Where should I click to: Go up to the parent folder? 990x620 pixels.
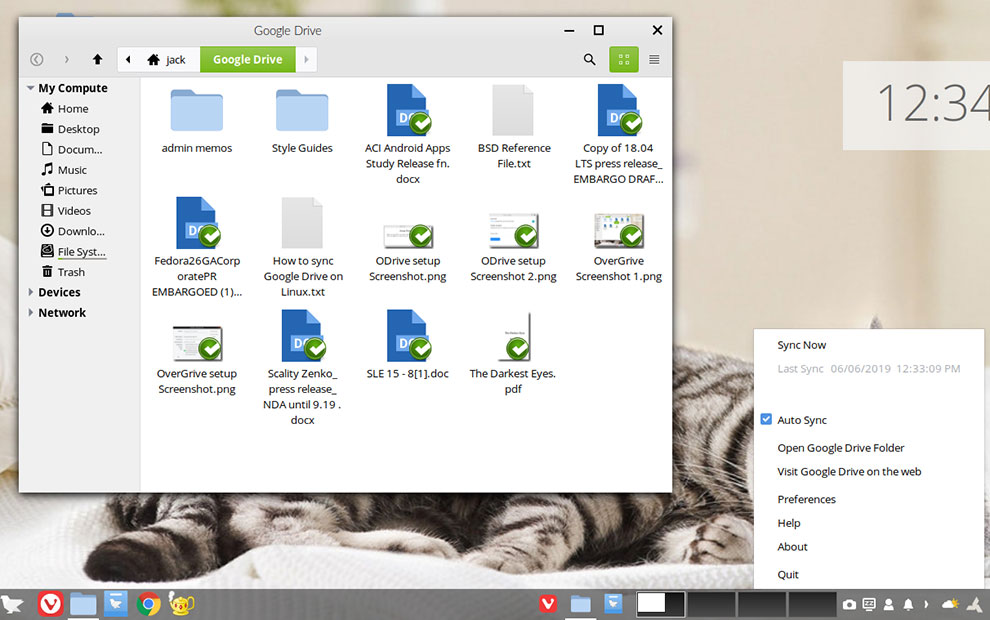click(97, 59)
